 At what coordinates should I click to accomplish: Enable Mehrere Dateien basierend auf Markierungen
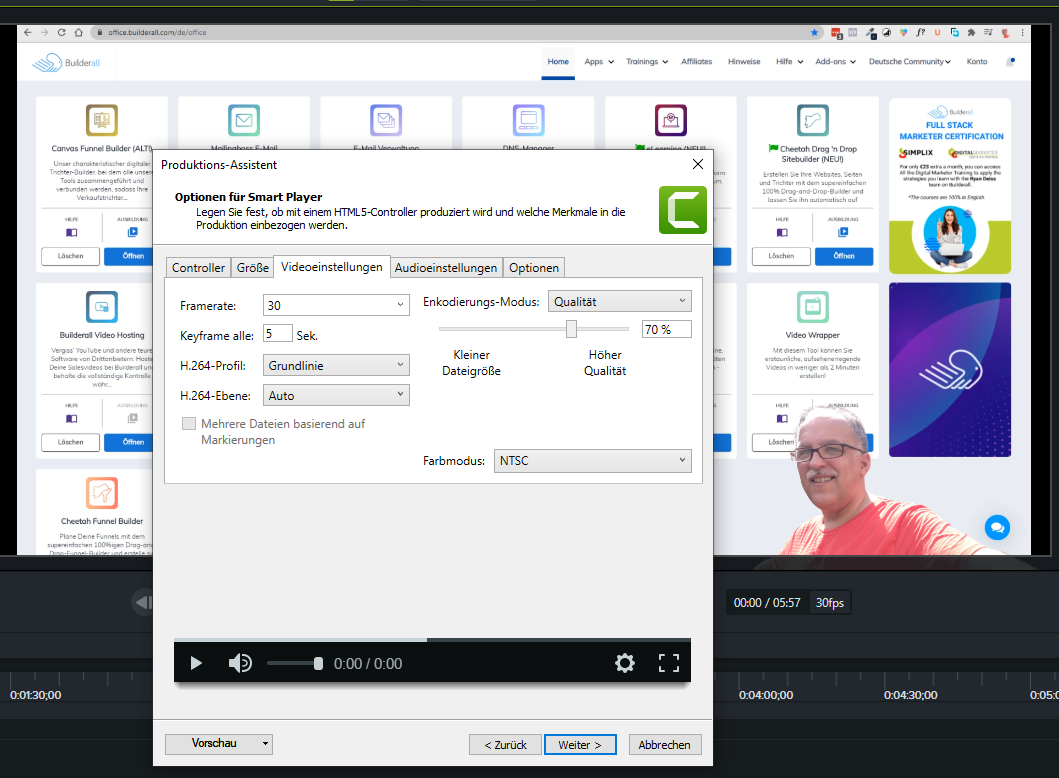[x=189, y=423]
